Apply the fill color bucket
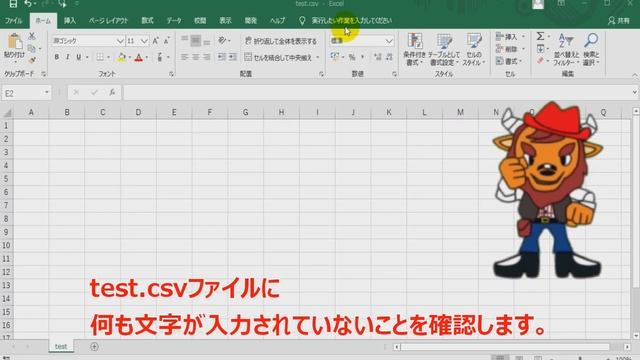Viewport: 640px width, 360px height. (121, 58)
